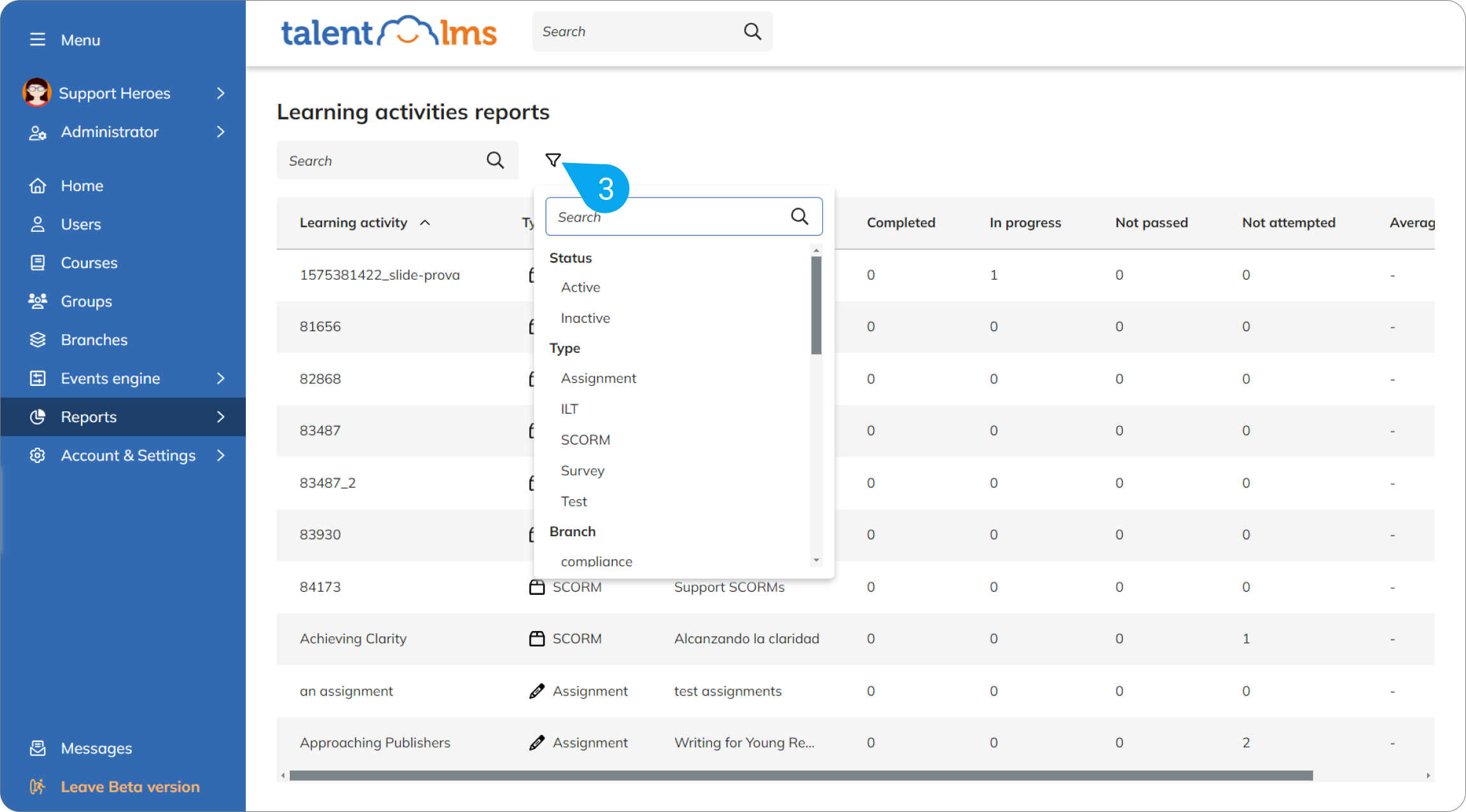Open Branches via layers icon
The width and height of the screenshot is (1466, 812).
tap(38, 340)
